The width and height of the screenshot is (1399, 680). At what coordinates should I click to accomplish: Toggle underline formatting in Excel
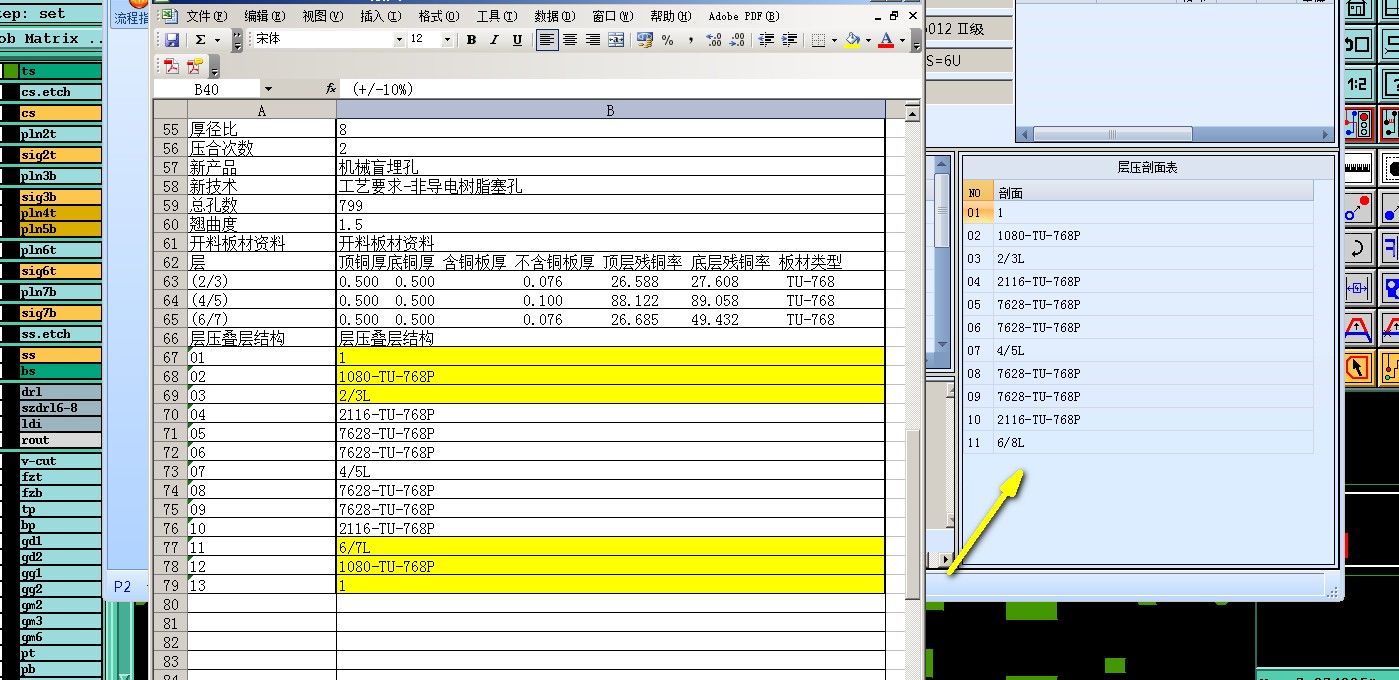pyautogui.click(x=517, y=40)
